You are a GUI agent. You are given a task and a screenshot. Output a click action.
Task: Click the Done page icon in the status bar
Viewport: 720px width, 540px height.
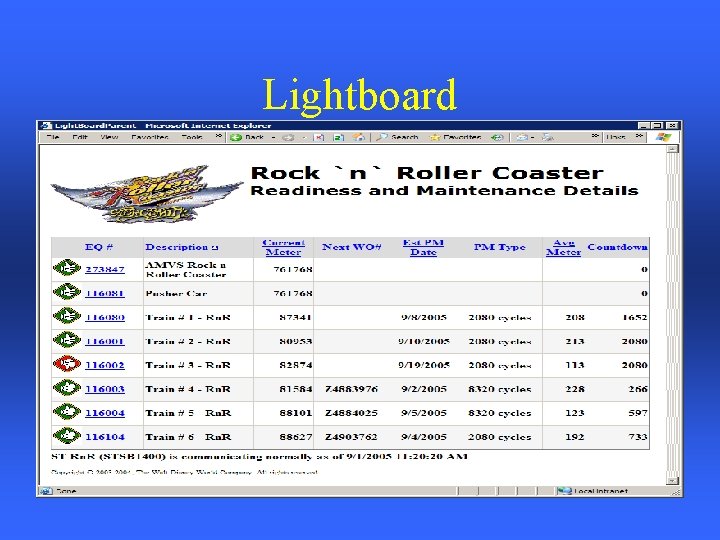[46, 491]
